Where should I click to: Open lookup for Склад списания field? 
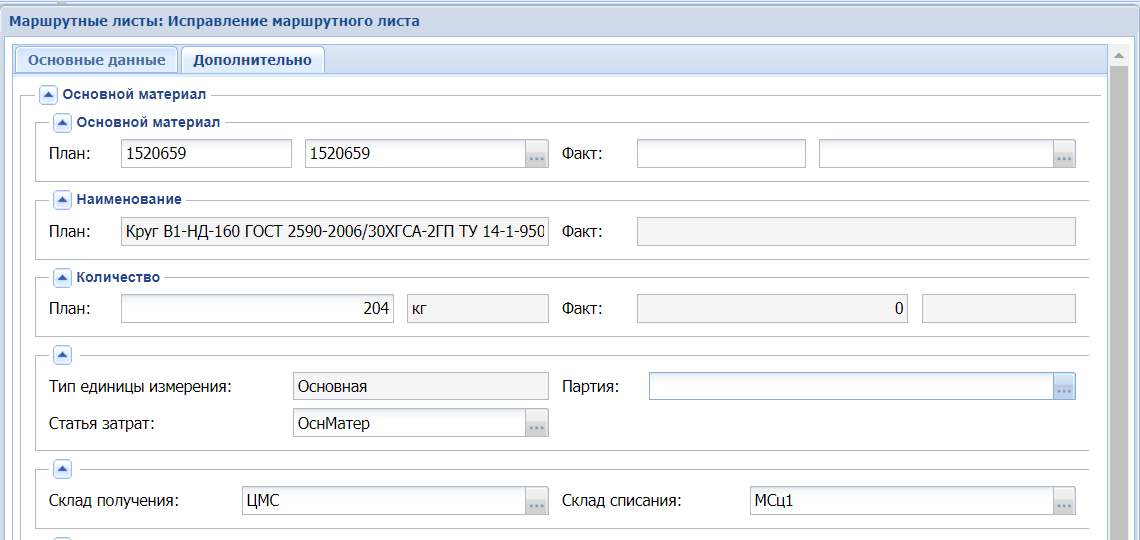(1064, 502)
